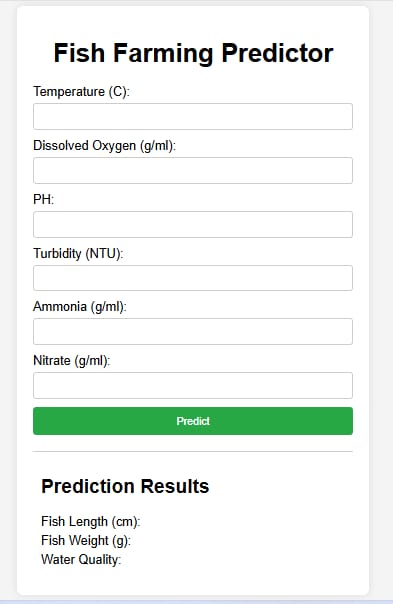Click the Turbidity (NTU) label
Image resolution: width=393 pixels, height=604 pixels.
pyautogui.click(x=78, y=253)
